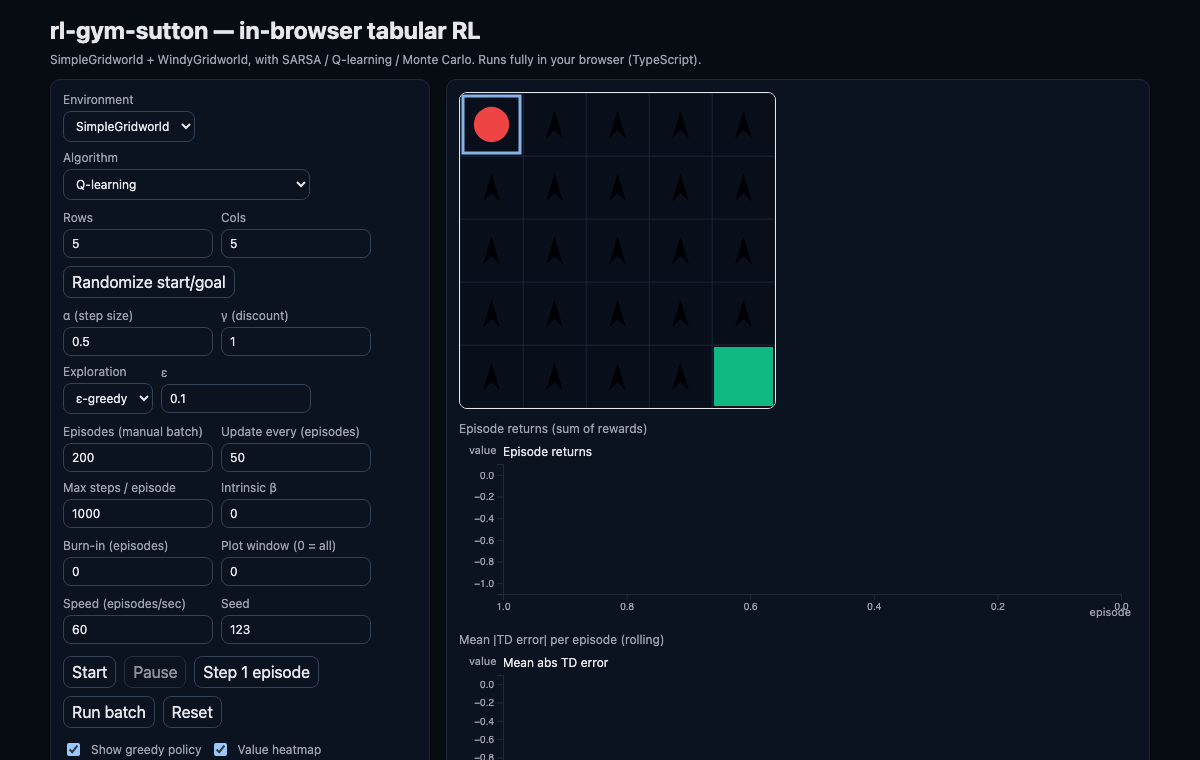Click the Start button
1200x760 pixels.
point(90,672)
